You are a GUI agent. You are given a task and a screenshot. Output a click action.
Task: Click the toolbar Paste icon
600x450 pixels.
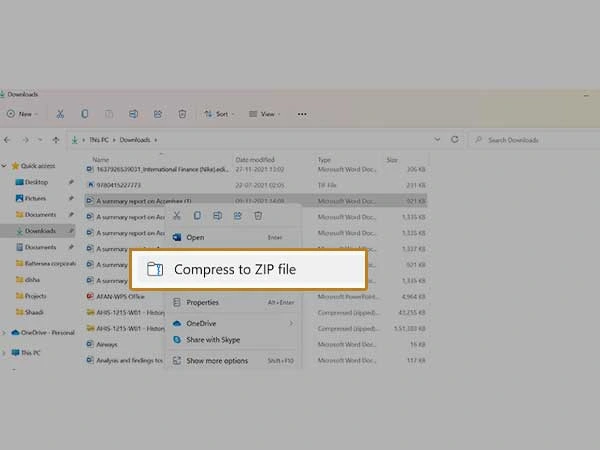(109, 114)
